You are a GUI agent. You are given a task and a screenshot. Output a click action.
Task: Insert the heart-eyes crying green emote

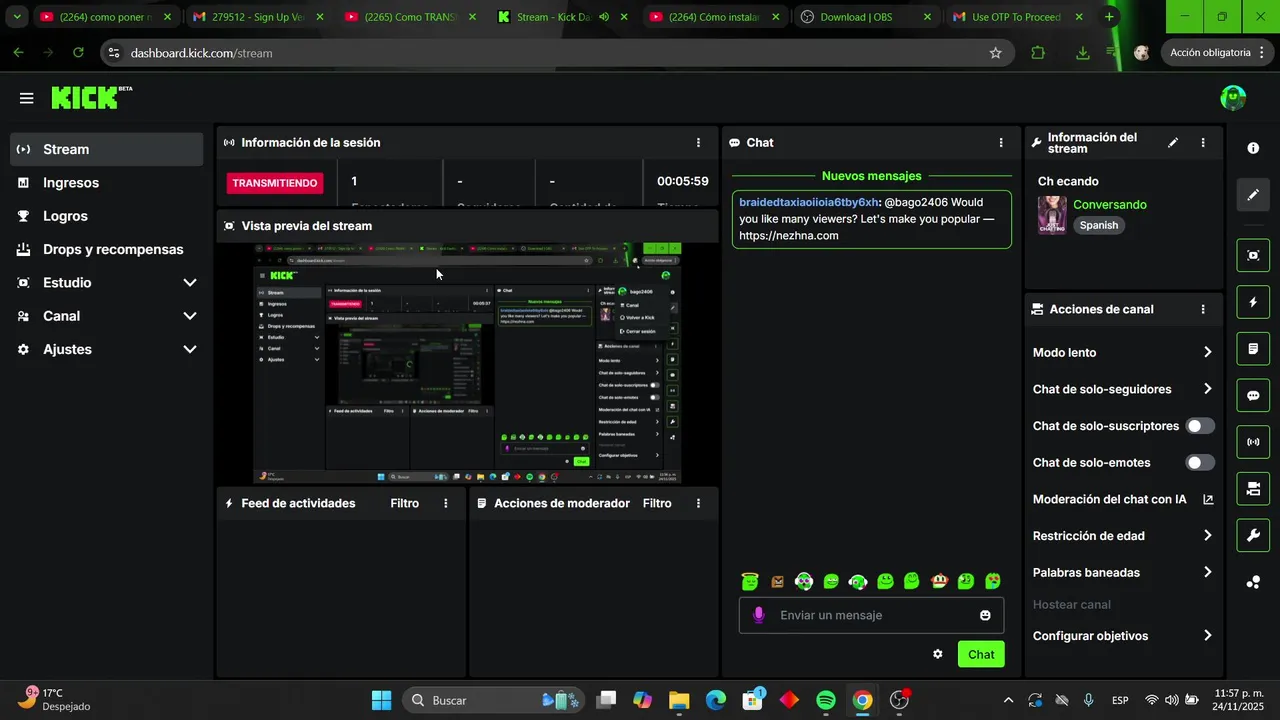(993, 580)
